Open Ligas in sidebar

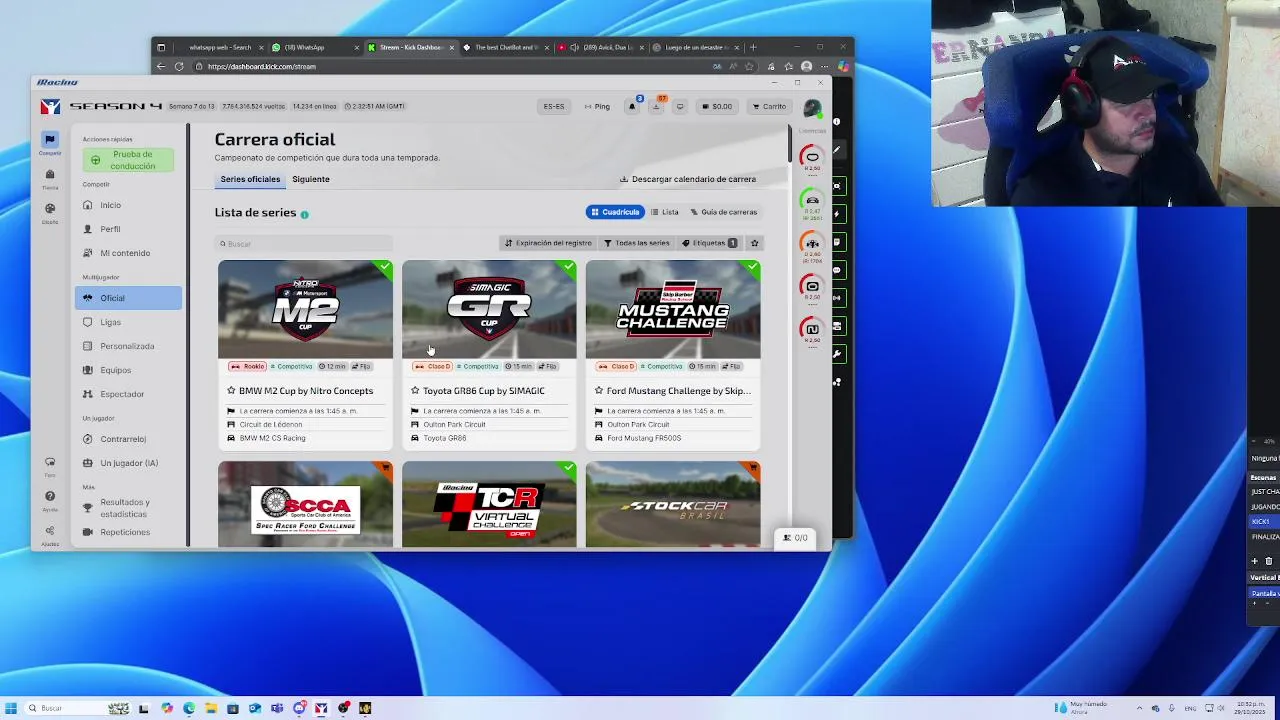[128, 322]
